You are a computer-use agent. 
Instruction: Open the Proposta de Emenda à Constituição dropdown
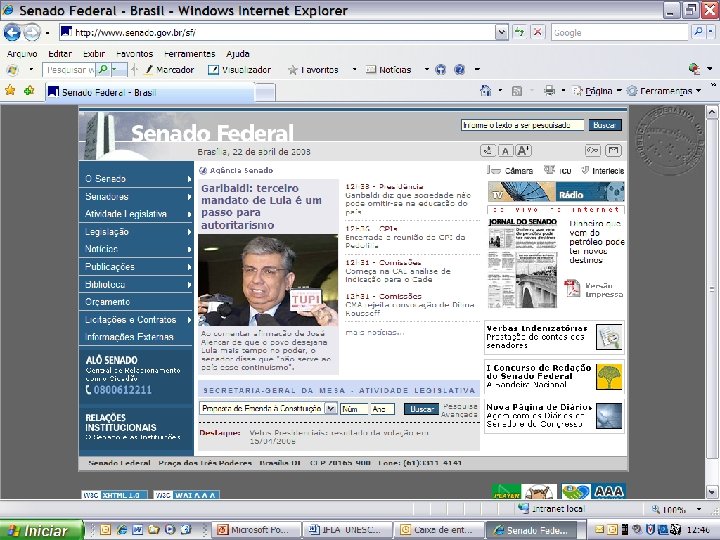(x=331, y=408)
